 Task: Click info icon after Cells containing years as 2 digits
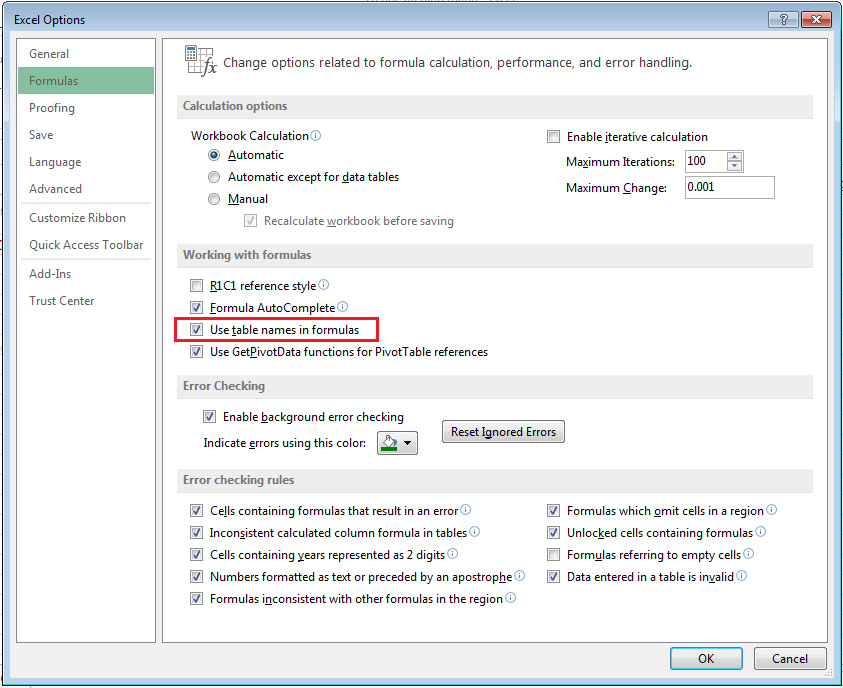point(453,554)
